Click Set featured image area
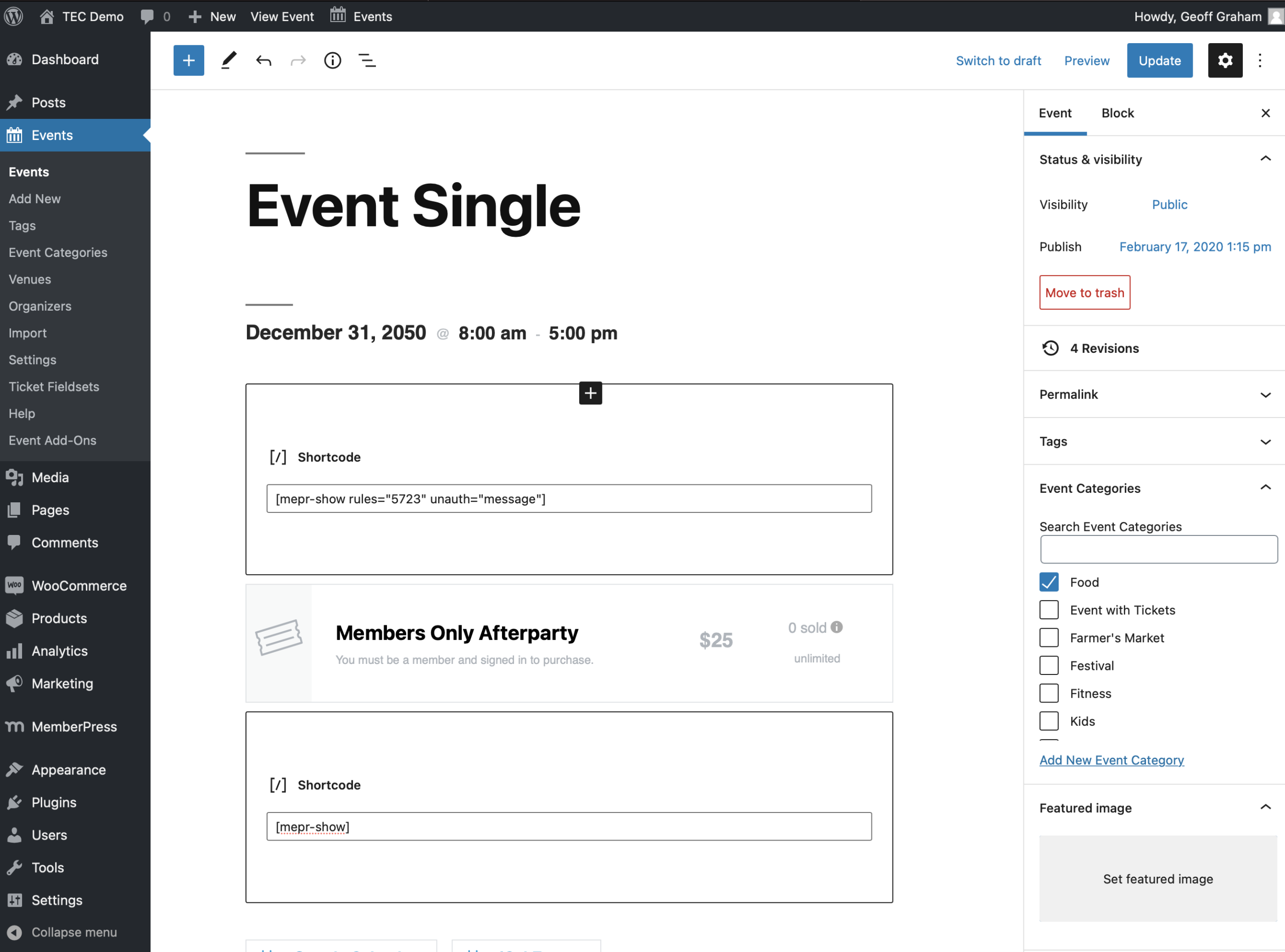Image resolution: width=1285 pixels, height=952 pixels. point(1158,879)
